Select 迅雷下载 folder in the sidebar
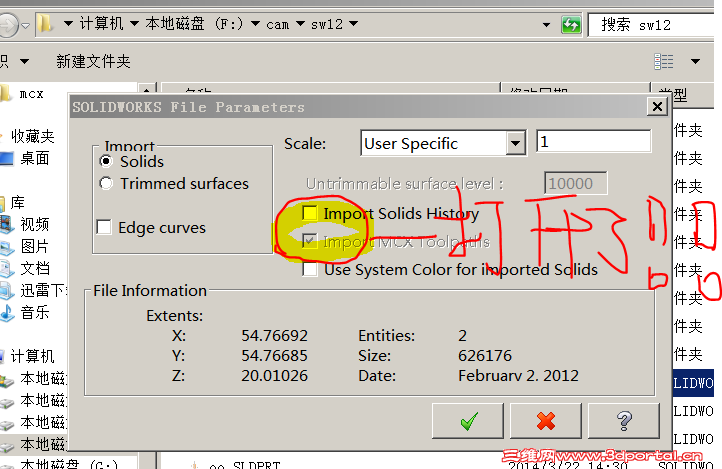 44,290
